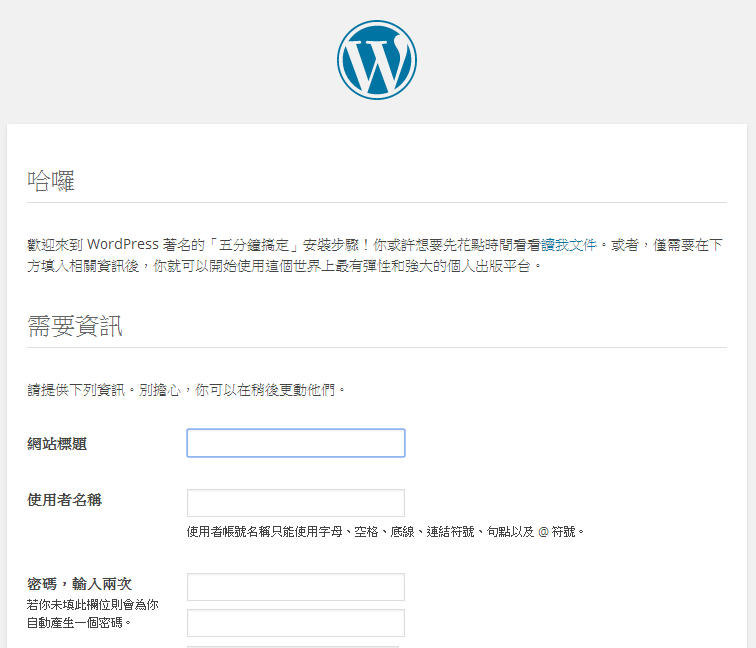Viewport: 756px width, 648px height.
Task: Click the username hint mentioning @ 符號
Action: pos(385,532)
